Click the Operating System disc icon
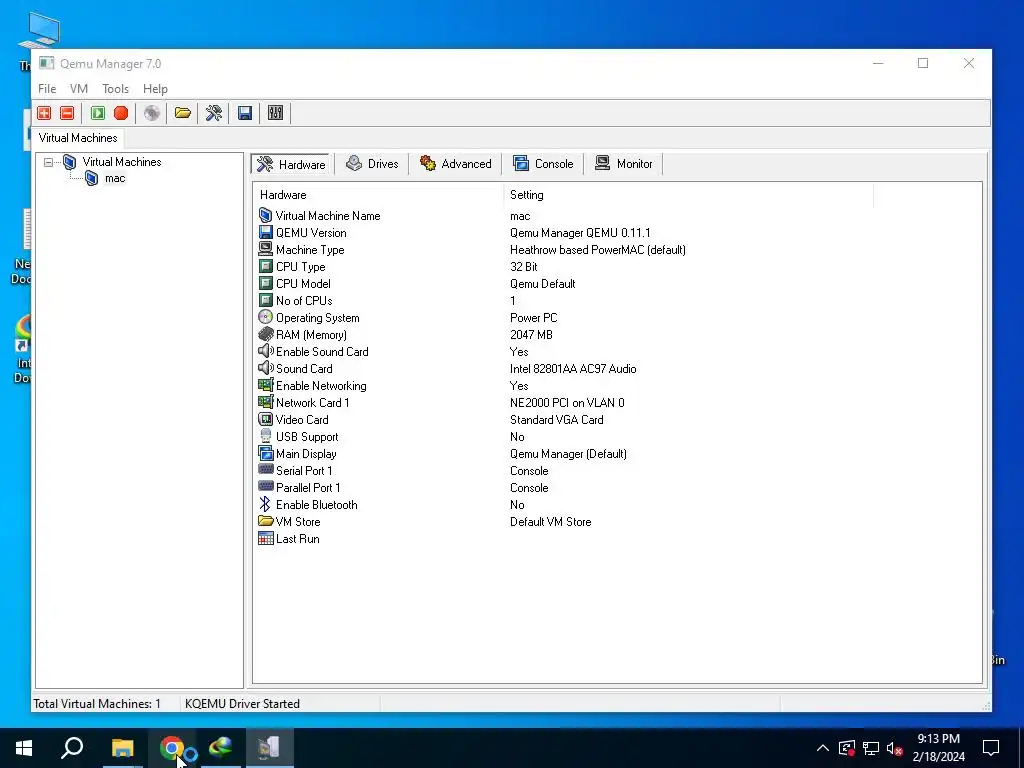 pyautogui.click(x=265, y=317)
